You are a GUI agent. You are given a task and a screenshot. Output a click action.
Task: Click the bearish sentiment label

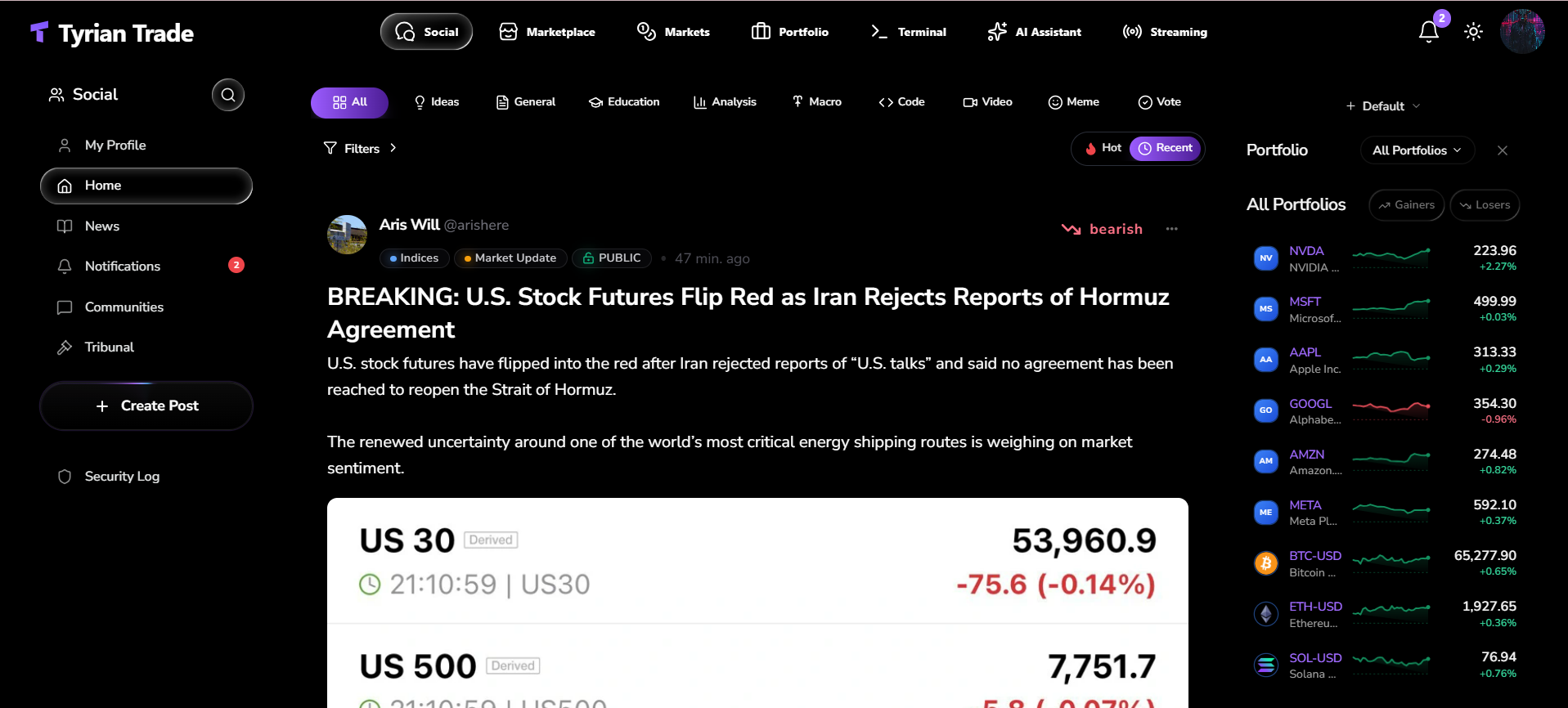[1102, 229]
